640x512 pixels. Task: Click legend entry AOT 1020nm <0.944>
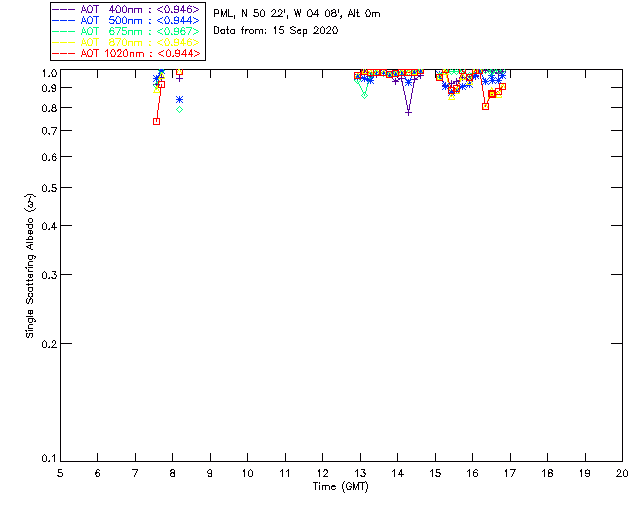tap(126, 53)
